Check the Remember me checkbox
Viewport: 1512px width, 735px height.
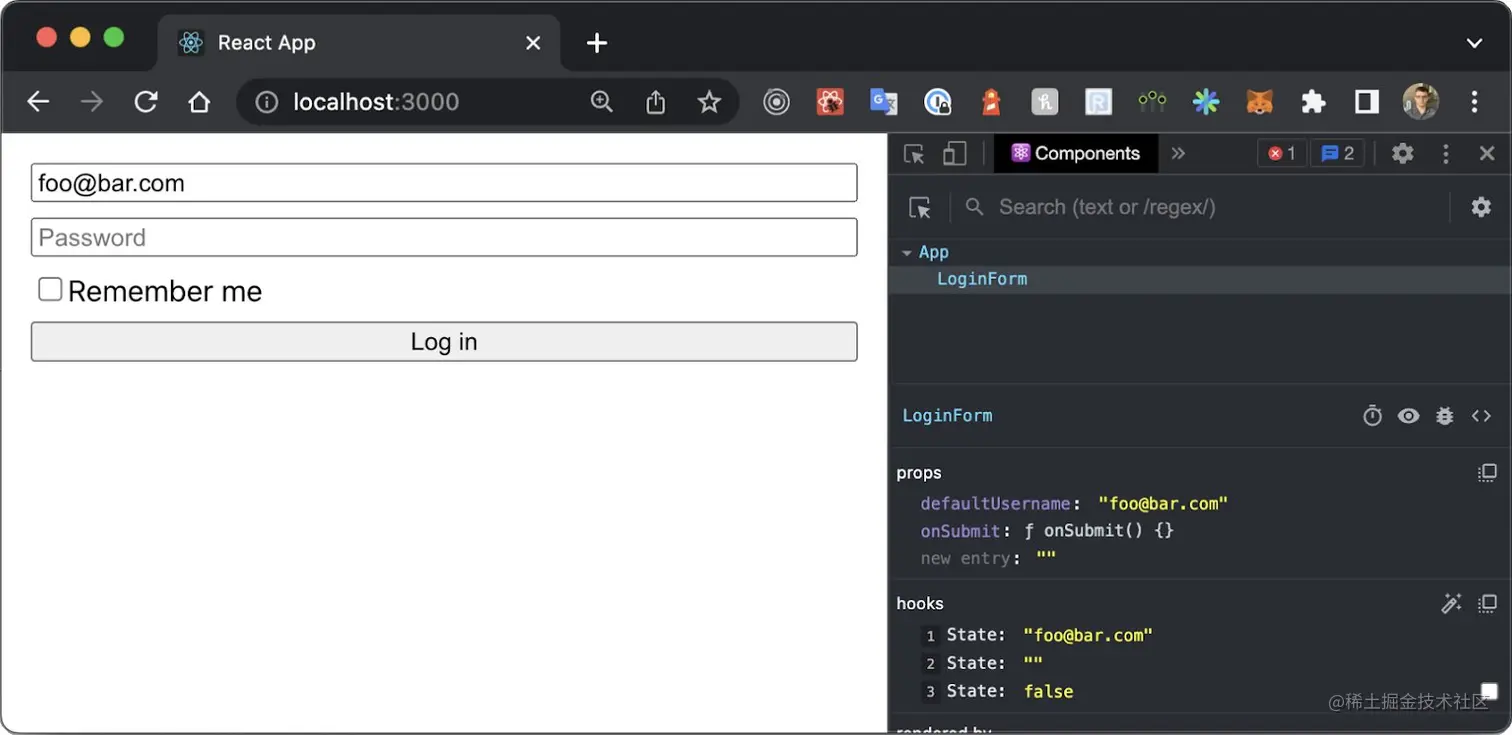[x=50, y=290]
